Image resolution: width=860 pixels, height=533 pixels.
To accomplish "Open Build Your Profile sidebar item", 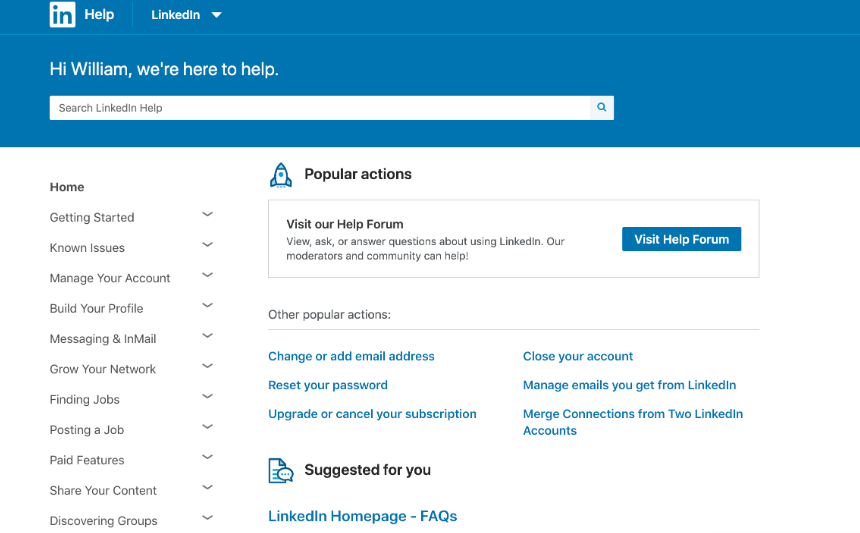I will pyautogui.click(x=97, y=309).
